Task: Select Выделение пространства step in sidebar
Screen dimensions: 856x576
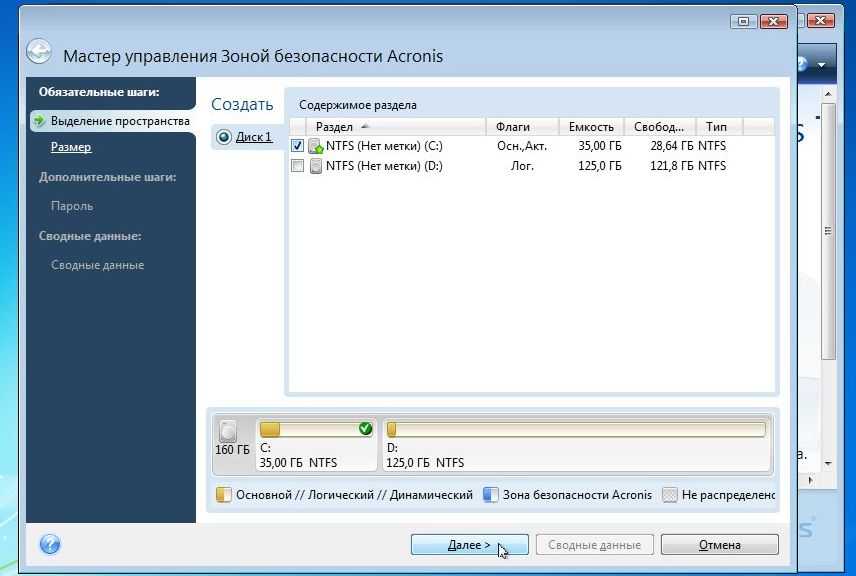Action: click(120, 121)
